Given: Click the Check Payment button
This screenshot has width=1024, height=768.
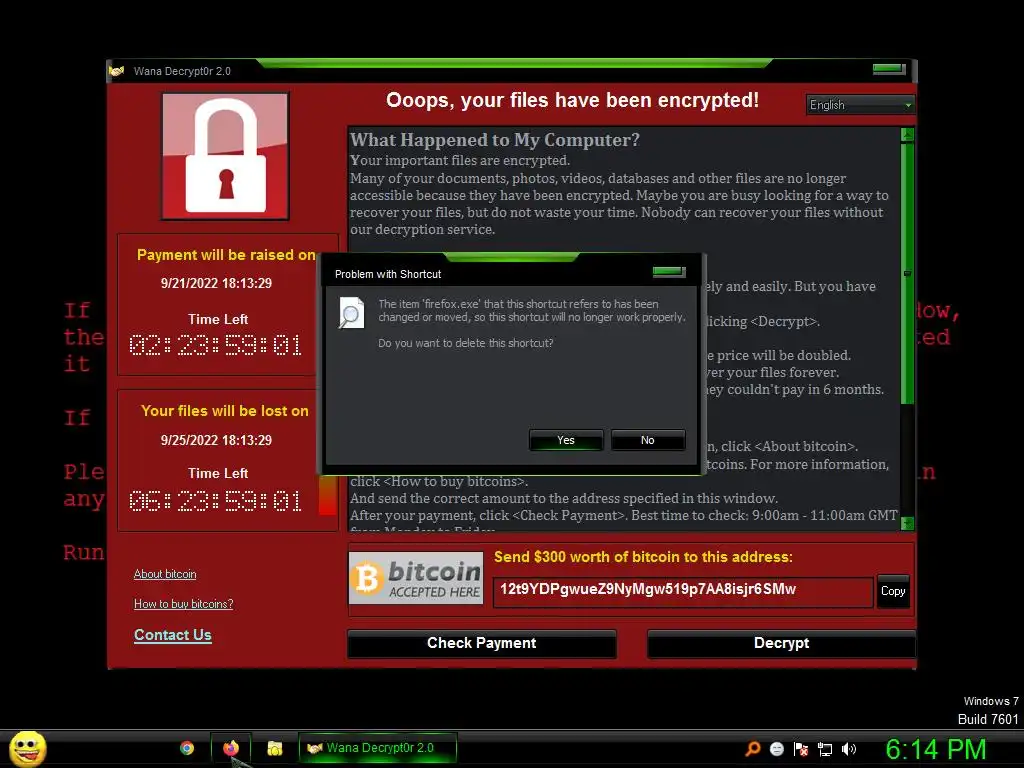Looking at the screenshot, I should 481,643.
